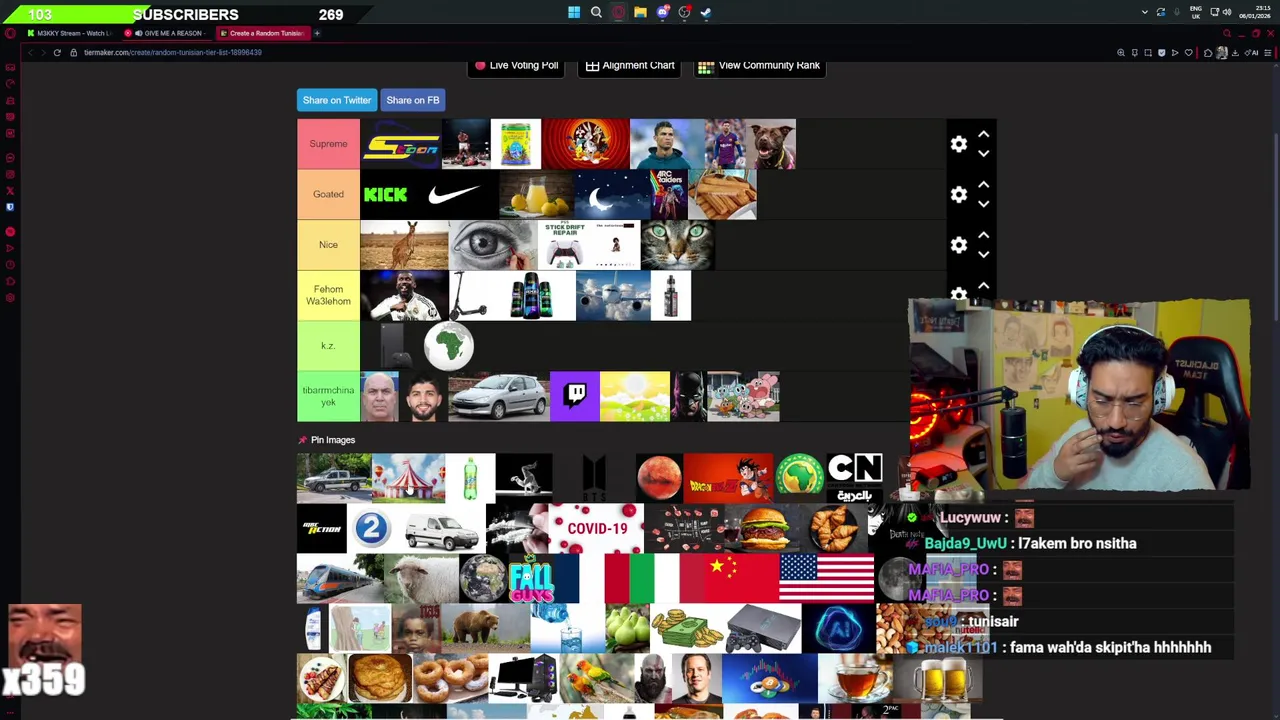This screenshot has height=720, width=1280.
Task: Click the Share on Twitter button
Action: click(337, 100)
